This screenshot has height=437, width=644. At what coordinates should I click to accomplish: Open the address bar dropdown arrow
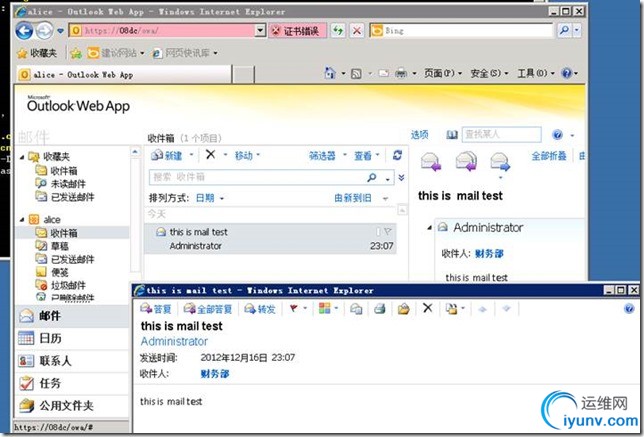pyautogui.click(x=260, y=30)
